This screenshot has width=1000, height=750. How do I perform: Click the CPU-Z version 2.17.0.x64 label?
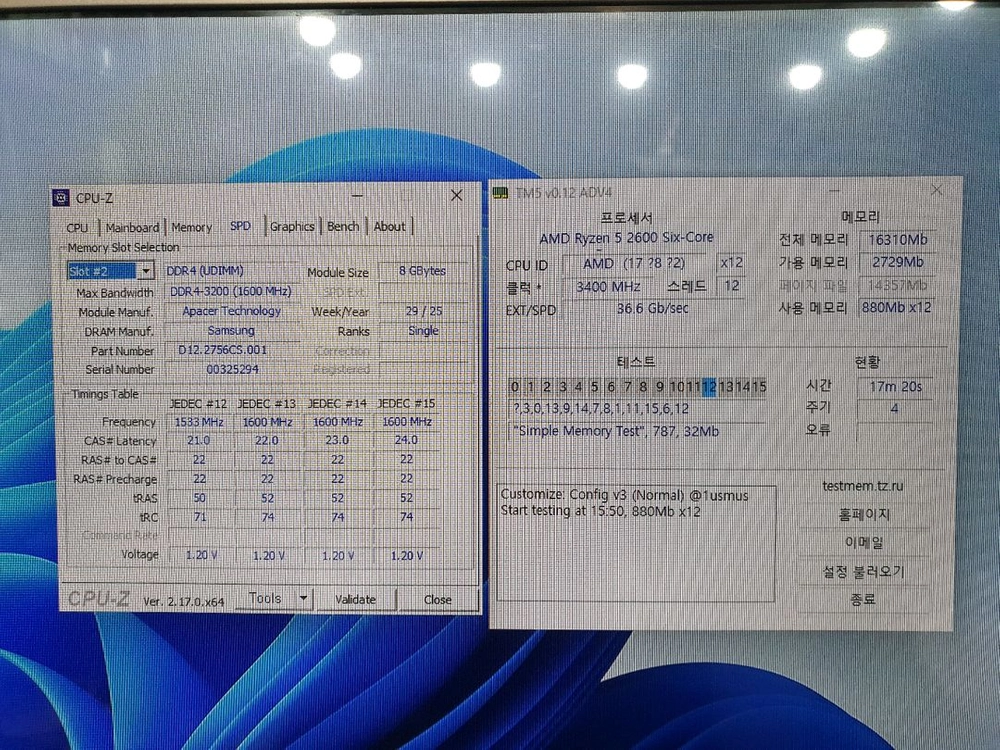184,601
